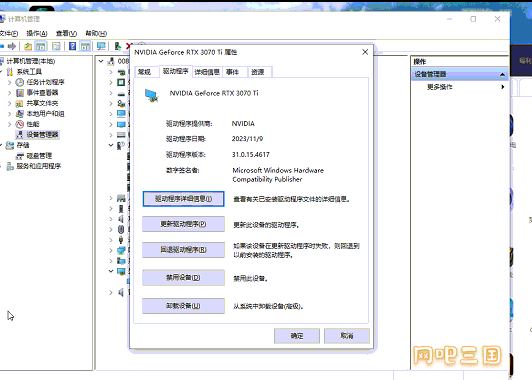Dismiss dialog with the 取消 button
The height and width of the screenshot is (380, 532).
pyautogui.click(x=347, y=336)
